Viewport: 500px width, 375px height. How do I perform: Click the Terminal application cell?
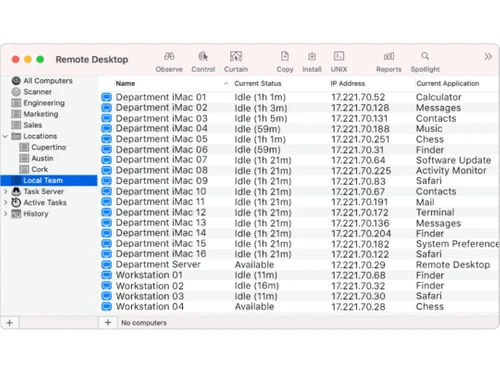[x=435, y=212]
